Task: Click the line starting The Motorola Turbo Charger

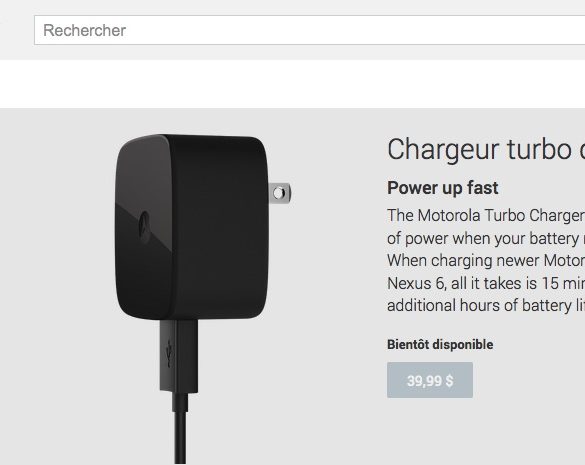Action: point(486,215)
